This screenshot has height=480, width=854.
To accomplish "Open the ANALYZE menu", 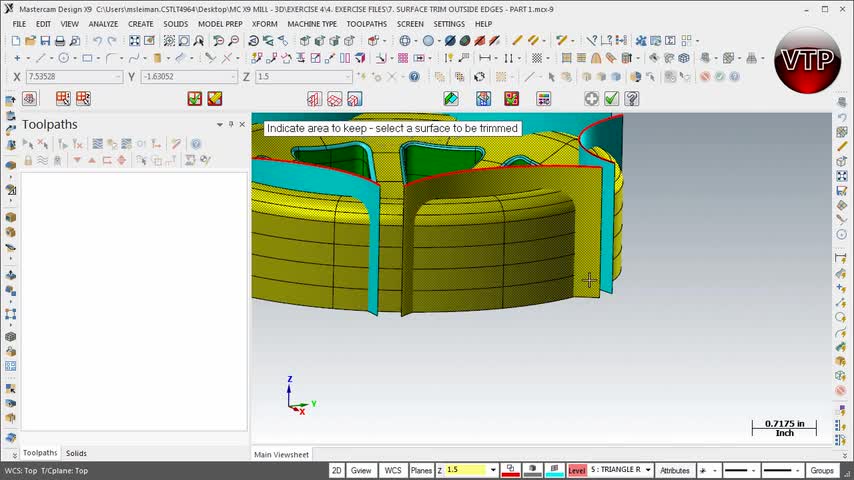I will tap(103, 24).
